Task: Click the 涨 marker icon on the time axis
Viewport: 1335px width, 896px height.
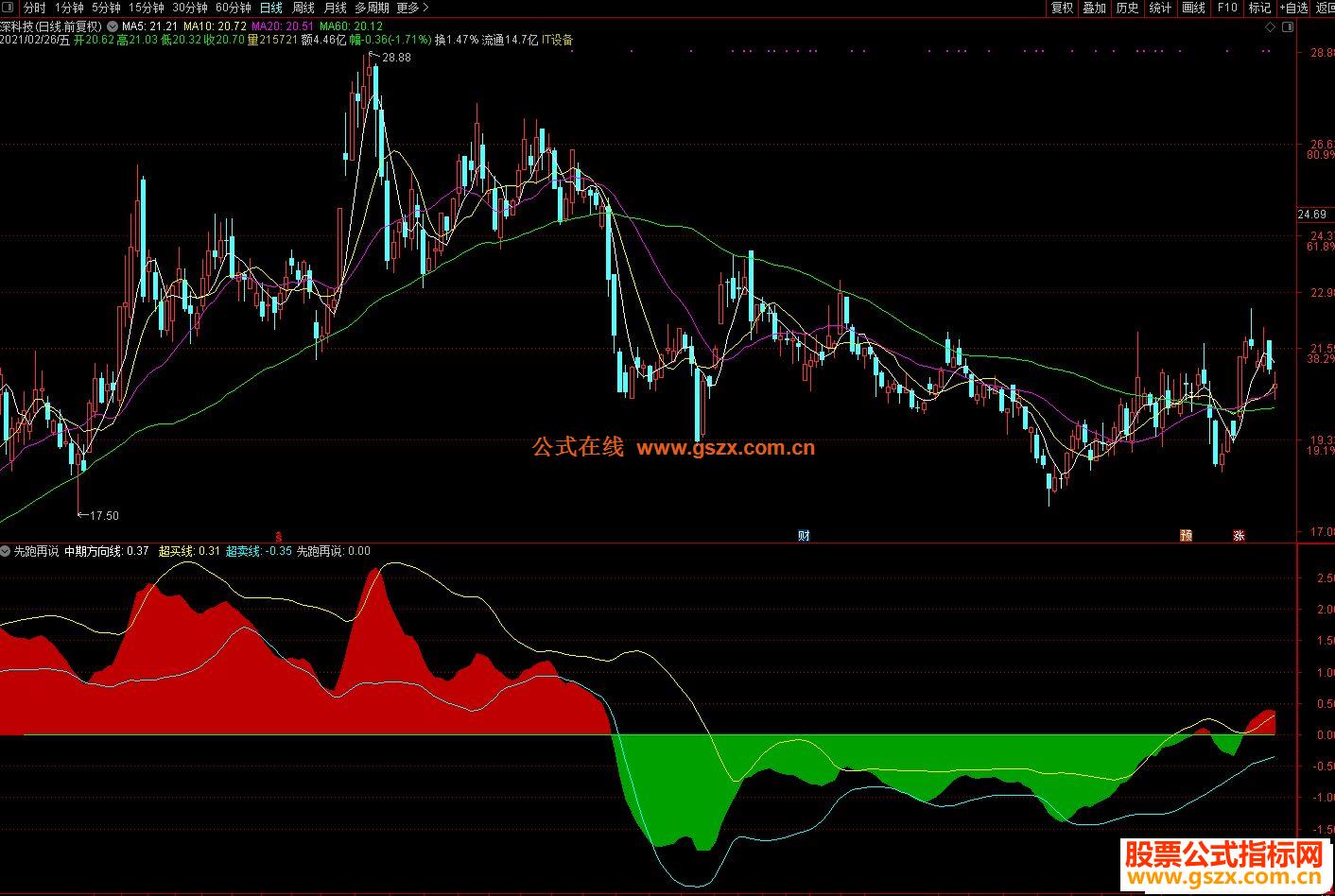Action: pyautogui.click(x=1239, y=536)
